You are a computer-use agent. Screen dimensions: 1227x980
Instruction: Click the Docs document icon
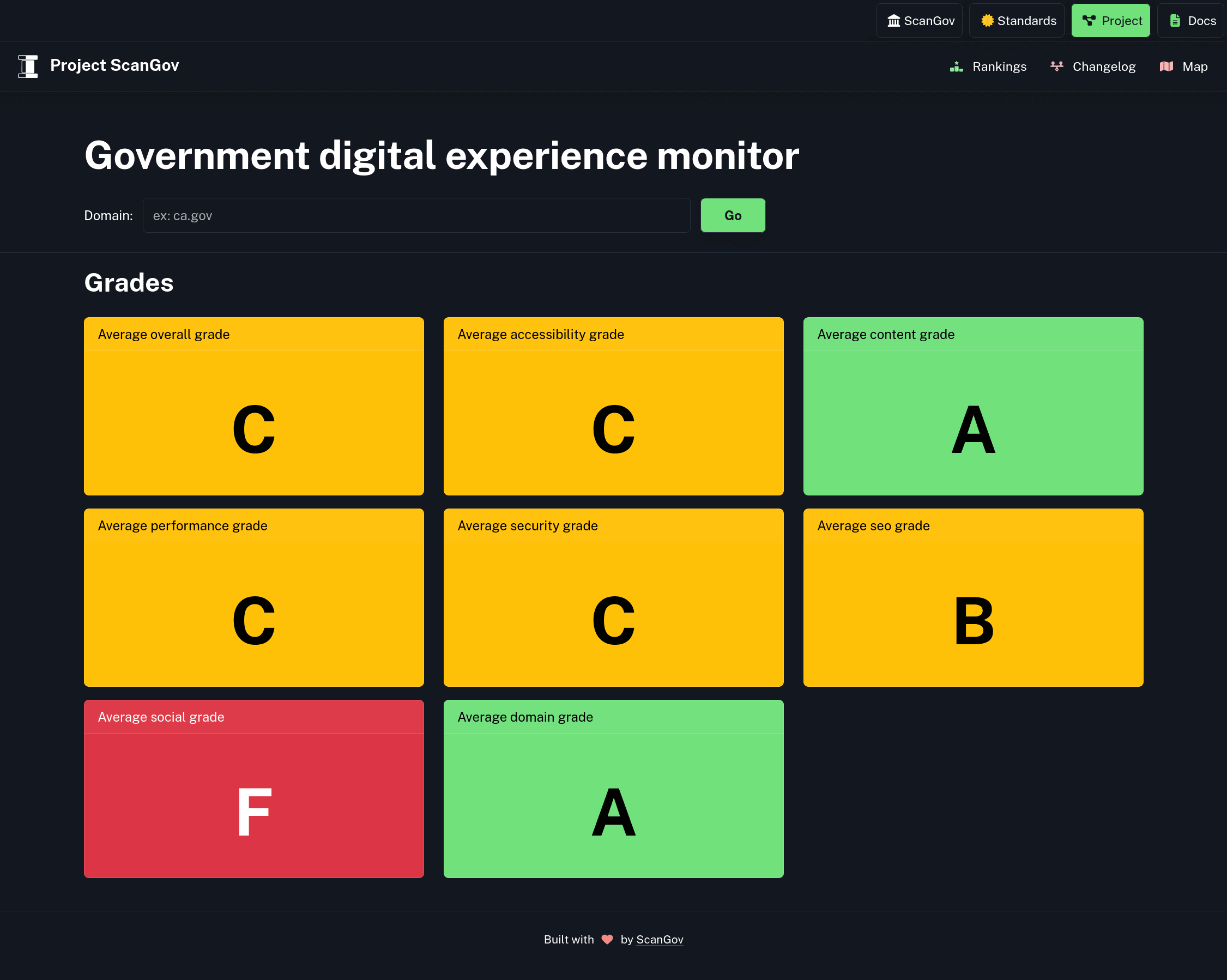tap(1175, 20)
